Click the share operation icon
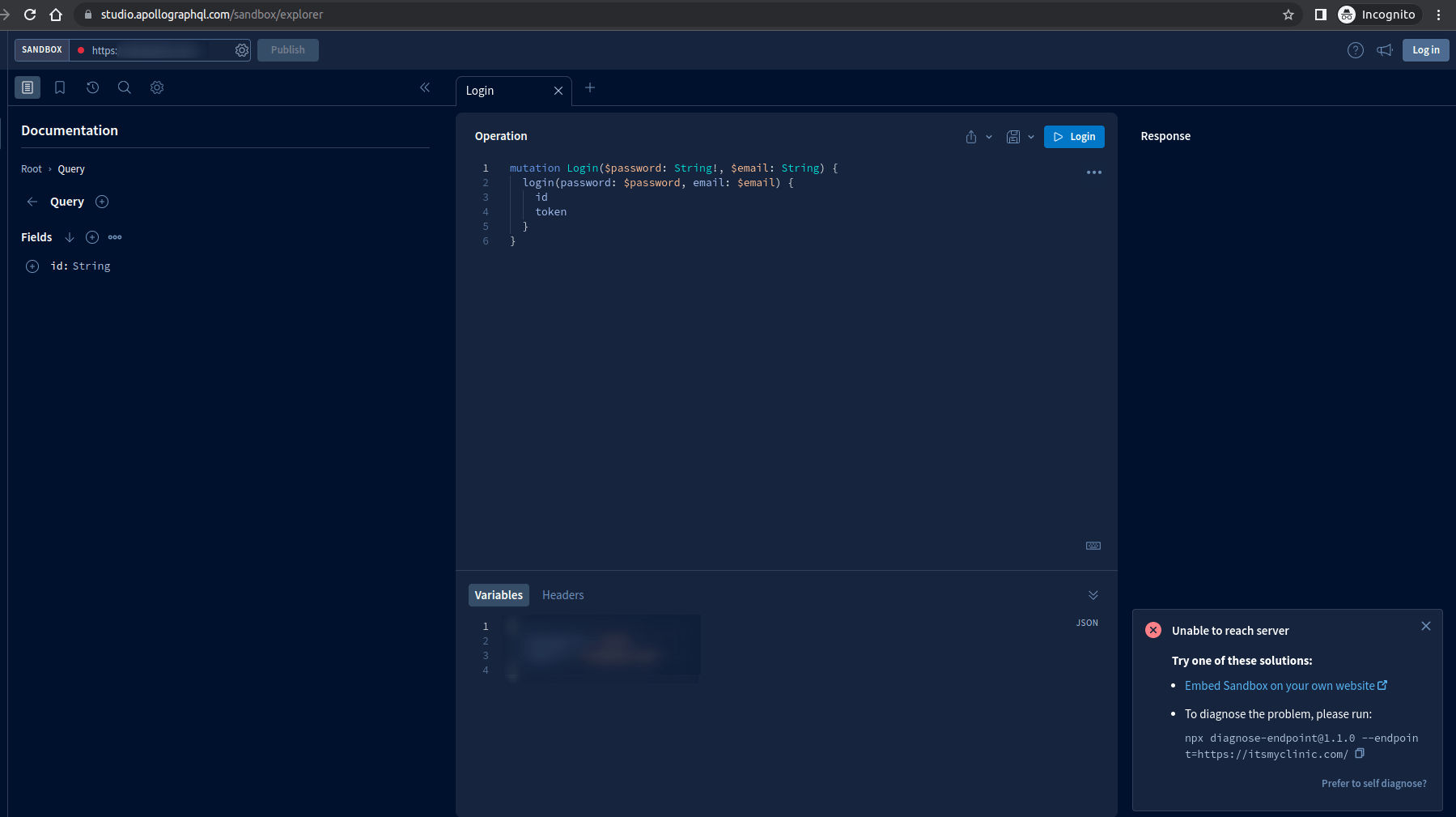 (971, 137)
